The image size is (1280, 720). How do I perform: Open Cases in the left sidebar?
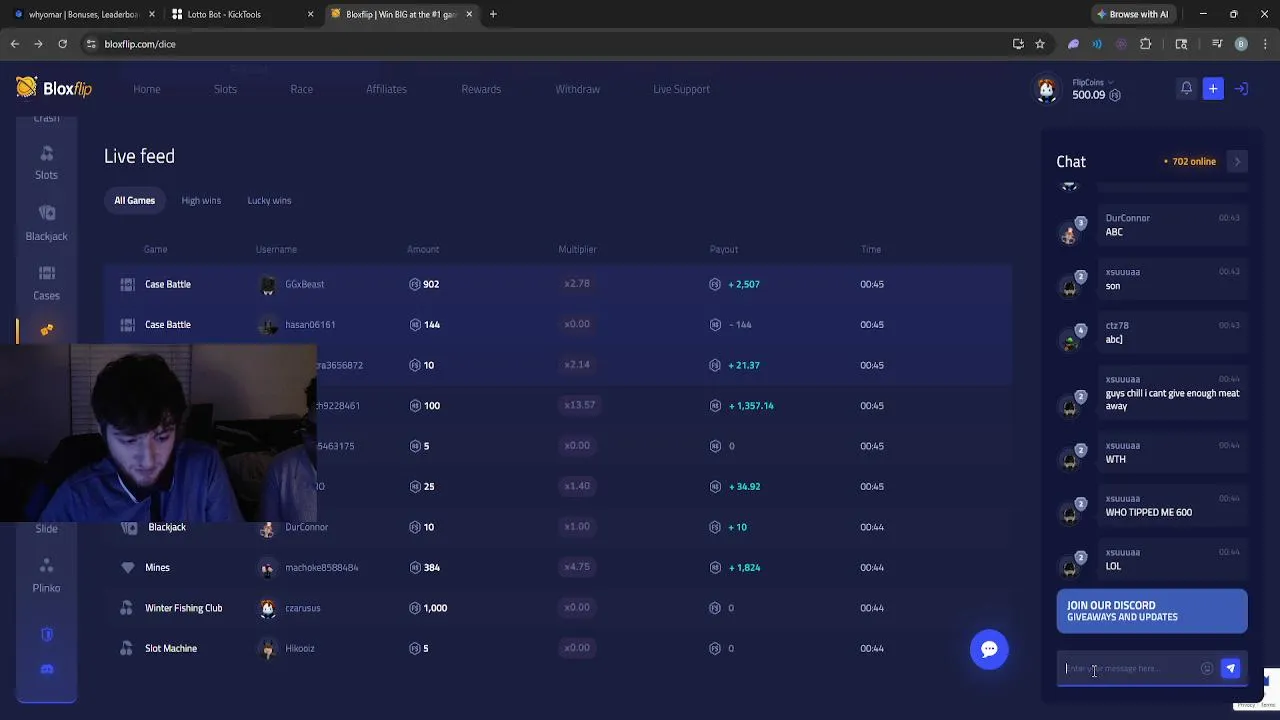tap(46, 283)
